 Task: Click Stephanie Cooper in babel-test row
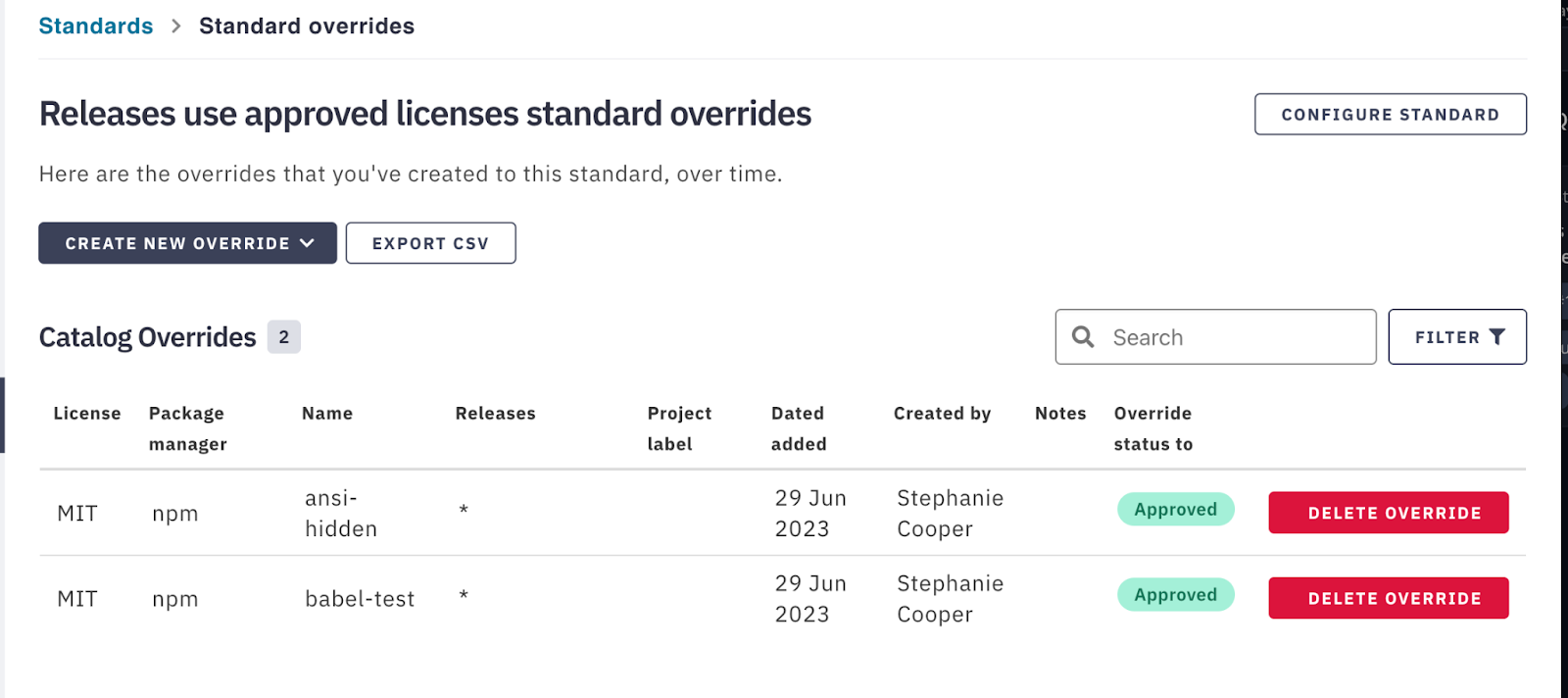click(951, 599)
